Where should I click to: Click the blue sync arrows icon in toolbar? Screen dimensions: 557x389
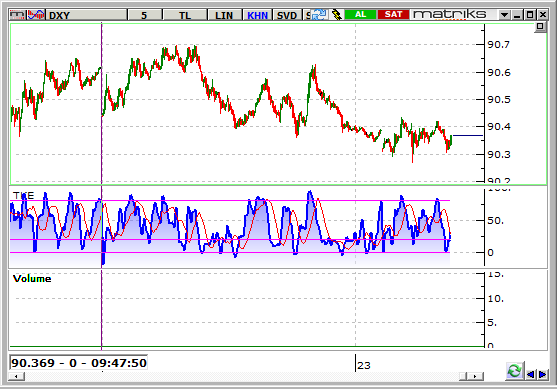click(319, 15)
